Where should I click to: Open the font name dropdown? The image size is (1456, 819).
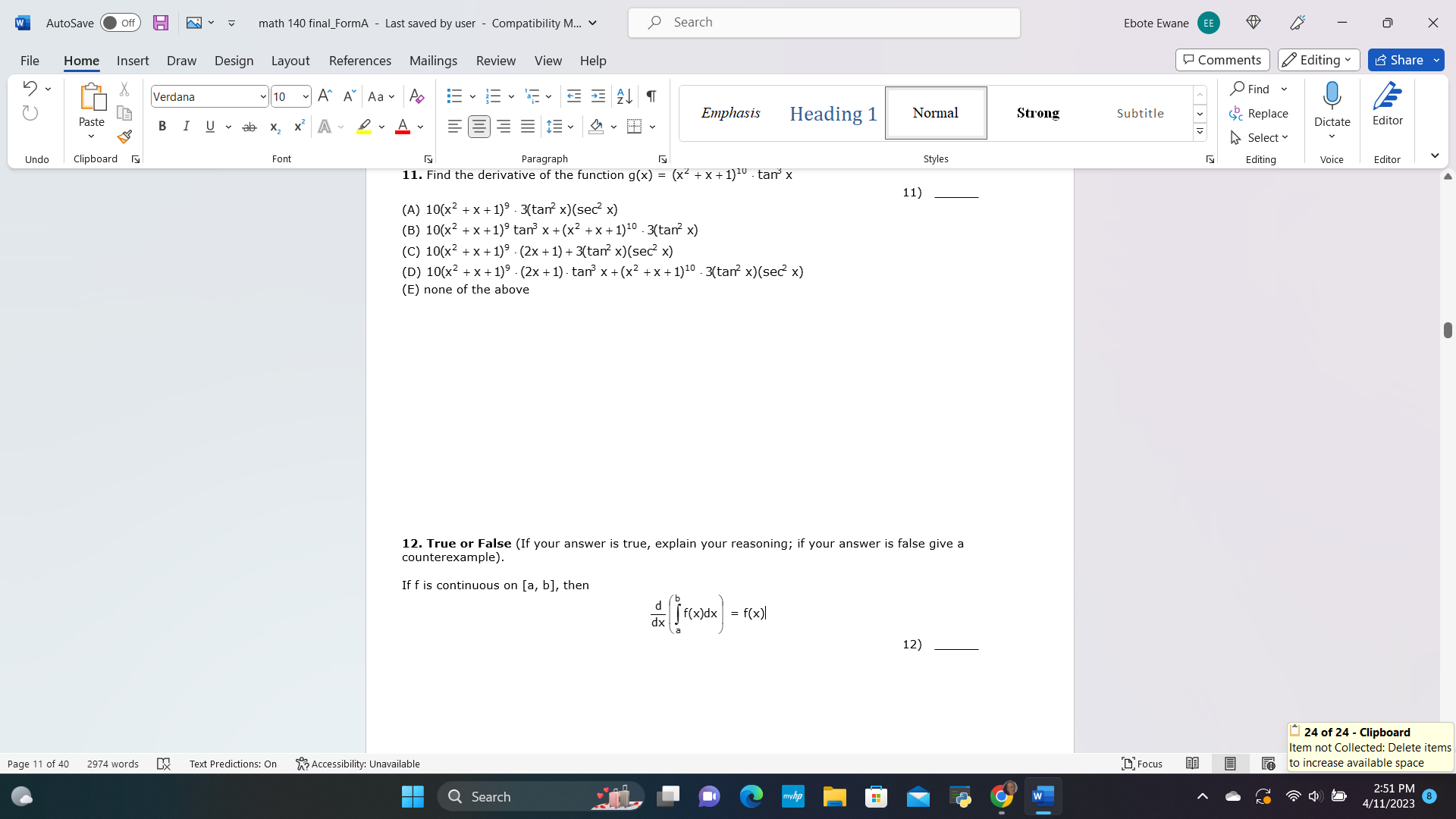point(262,97)
